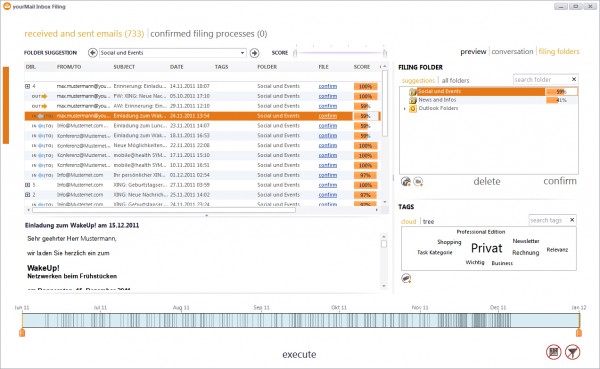600x369 pixels.
Task: Expand the Outlook Folders tree node
Action: (404, 109)
